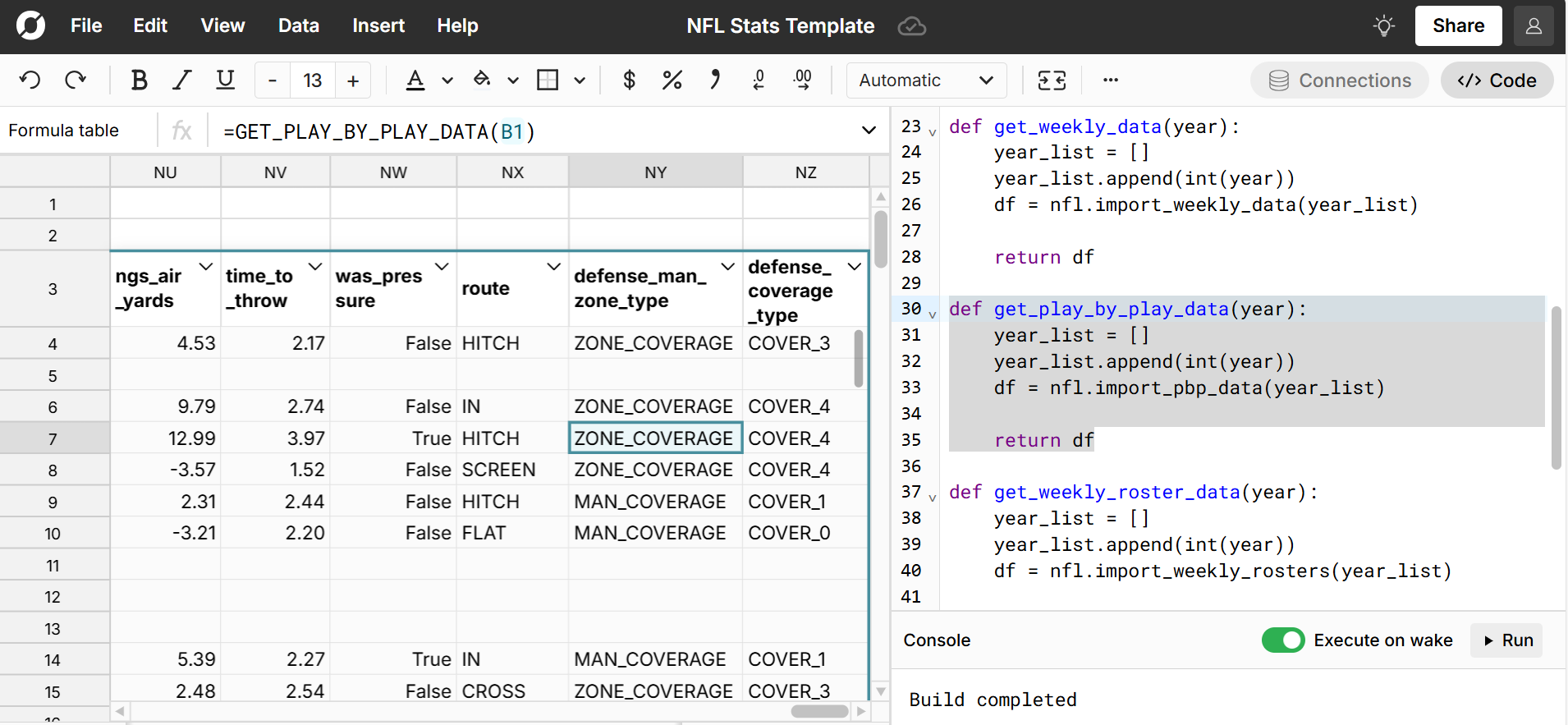Image resolution: width=1568 pixels, height=725 pixels.
Task: Collapse the get_weekly_data function fold arrow
Action: [x=933, y=132]
